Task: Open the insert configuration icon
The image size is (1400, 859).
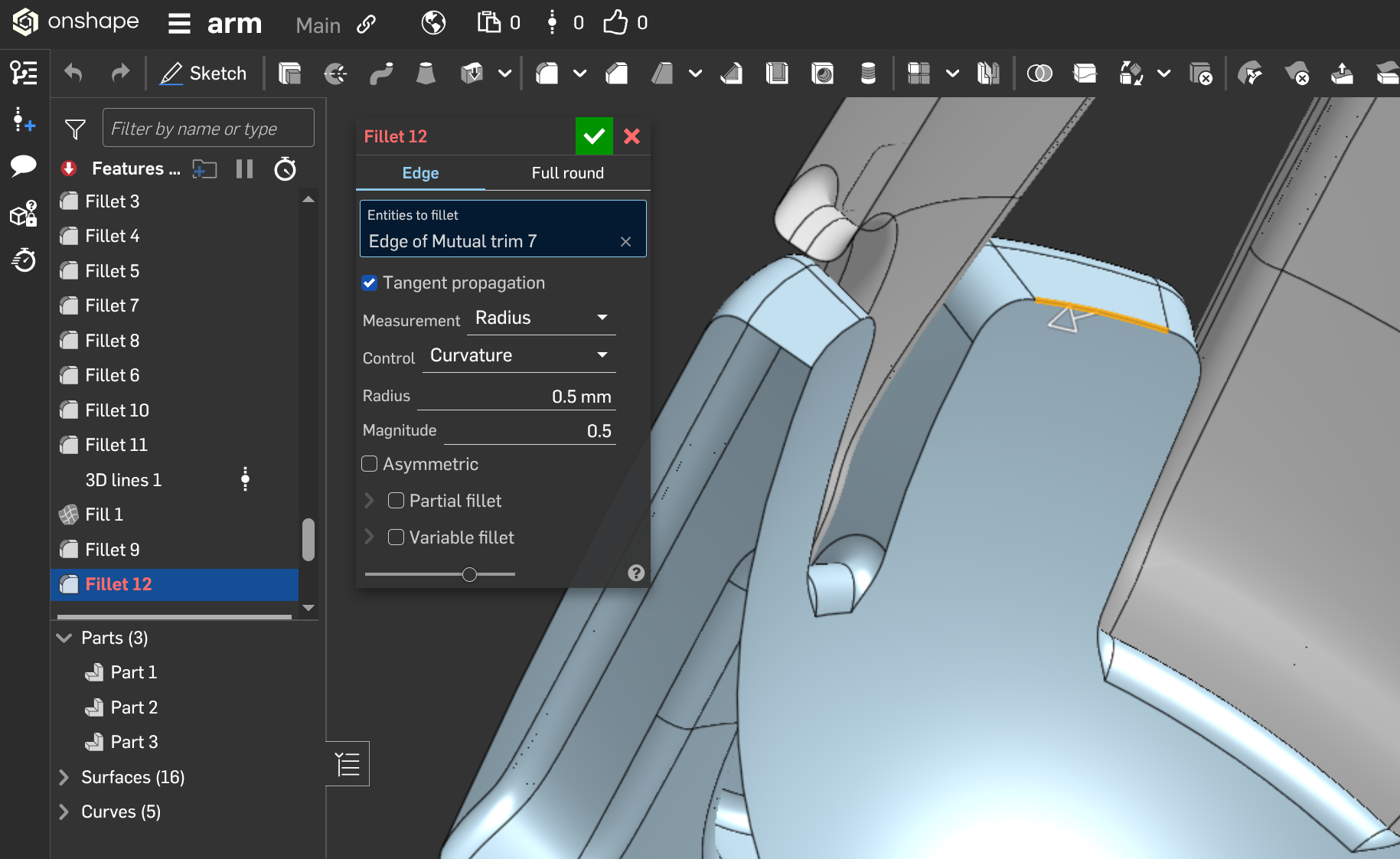Action: pyautogui.click(x=24, y=120)
